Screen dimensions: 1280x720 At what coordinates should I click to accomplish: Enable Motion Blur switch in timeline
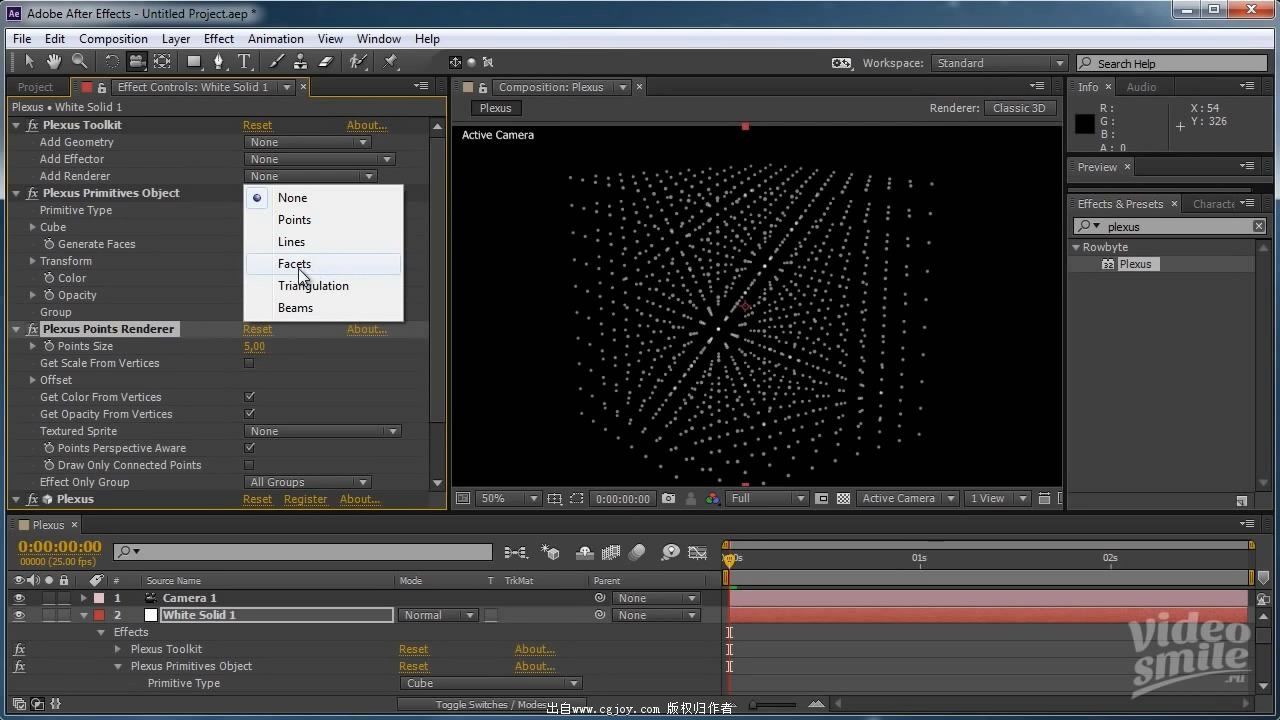coord(638,552)
